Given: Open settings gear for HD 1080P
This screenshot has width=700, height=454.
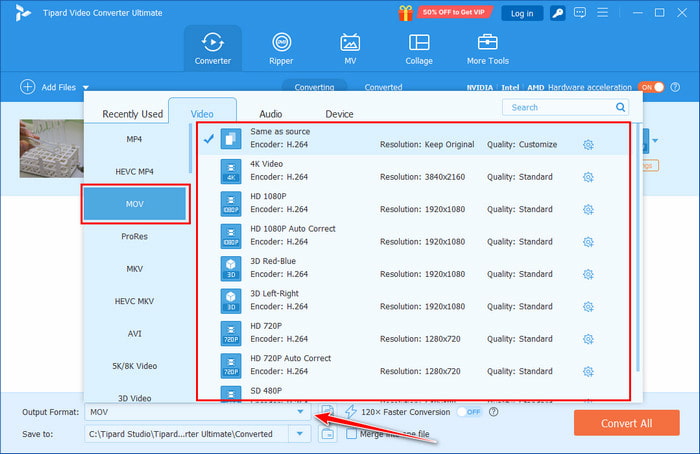Looking at the screenshot, I should tap(588, 209).
